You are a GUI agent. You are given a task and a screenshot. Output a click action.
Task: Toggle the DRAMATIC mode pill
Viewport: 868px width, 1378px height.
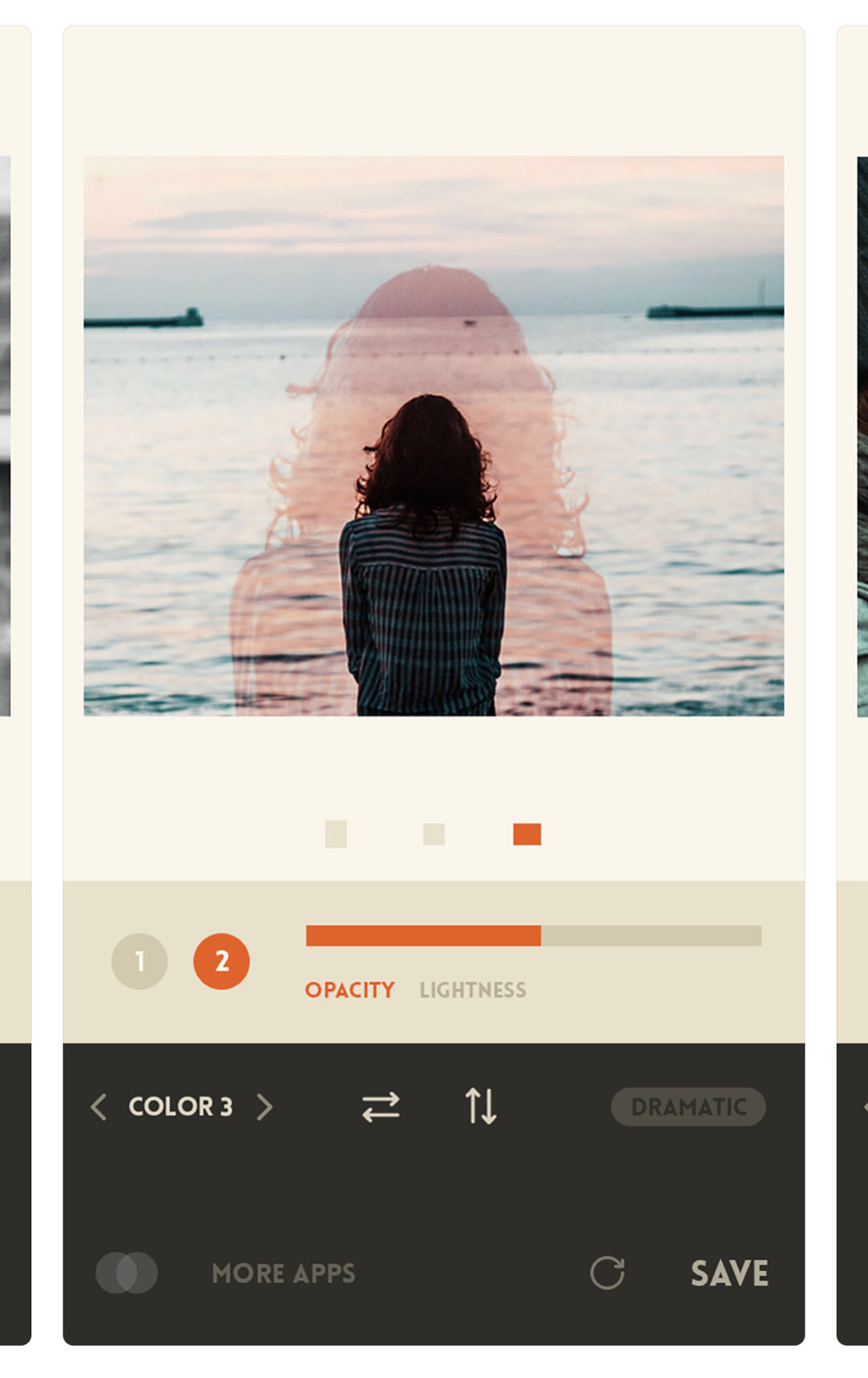[688, 1107]
